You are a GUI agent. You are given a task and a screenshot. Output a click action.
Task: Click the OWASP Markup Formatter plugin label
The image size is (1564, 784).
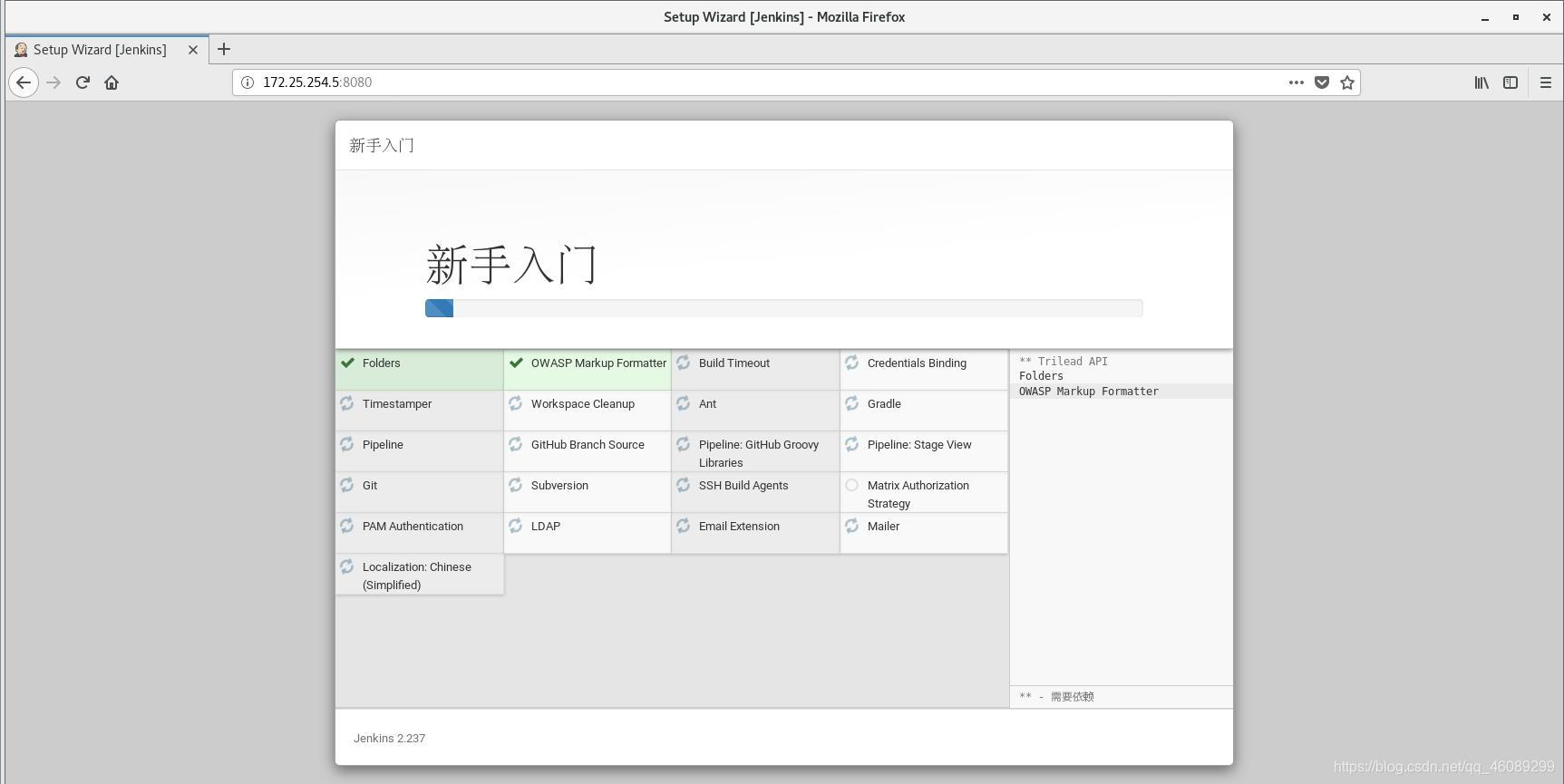coord(598,363)
